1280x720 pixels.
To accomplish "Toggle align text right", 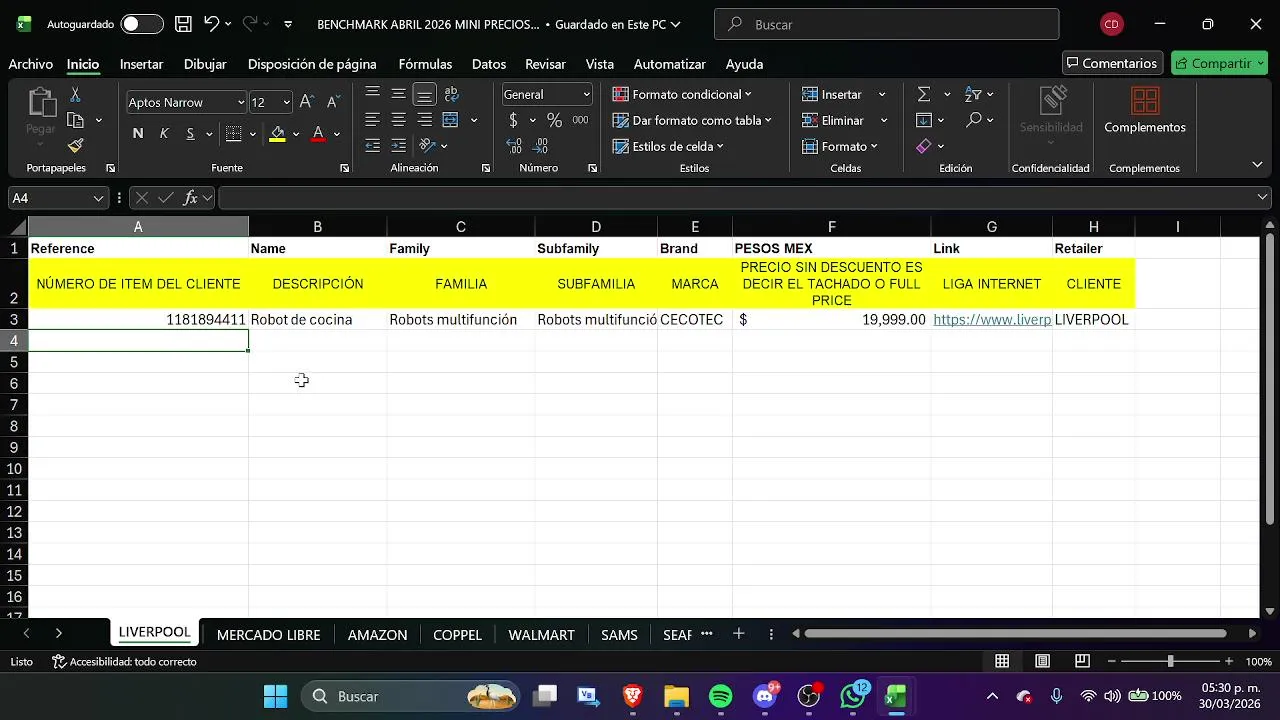I will click(x=424, y=120).
